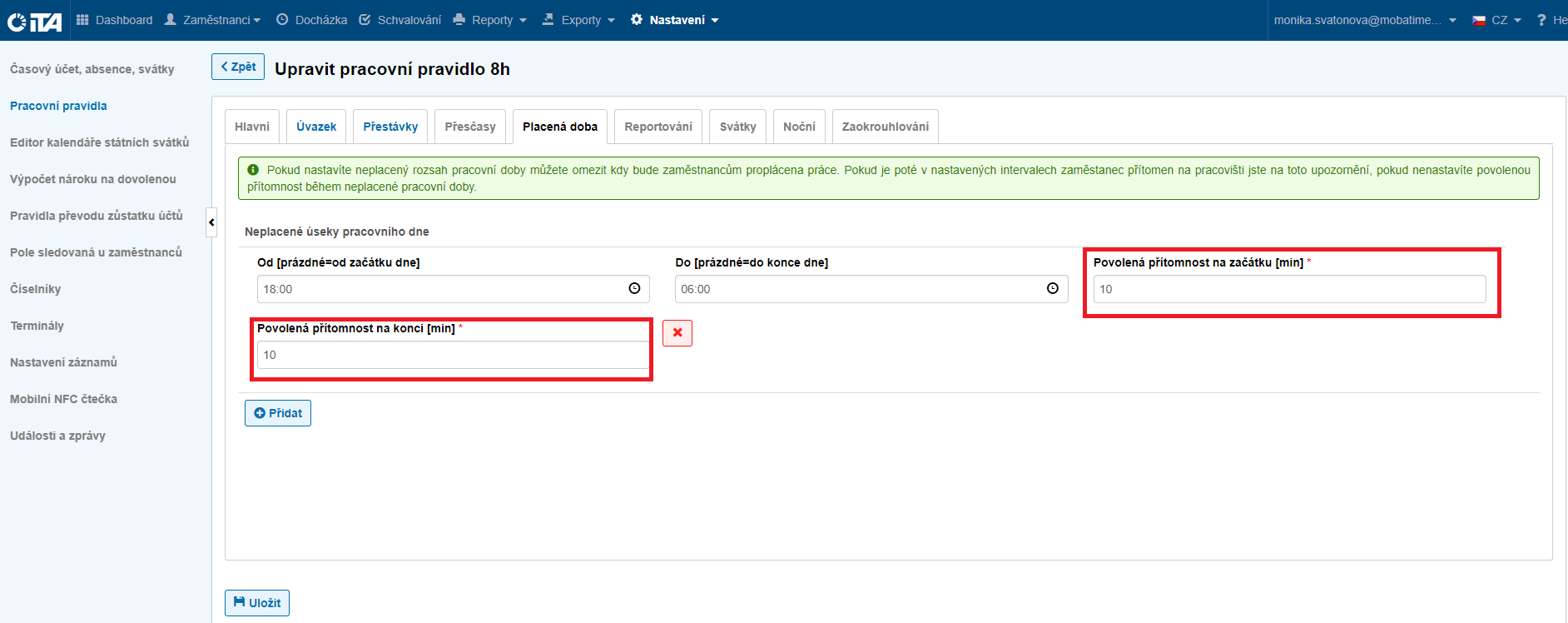Delete the unpaid interval with the red X

click(x=677, y=333)
